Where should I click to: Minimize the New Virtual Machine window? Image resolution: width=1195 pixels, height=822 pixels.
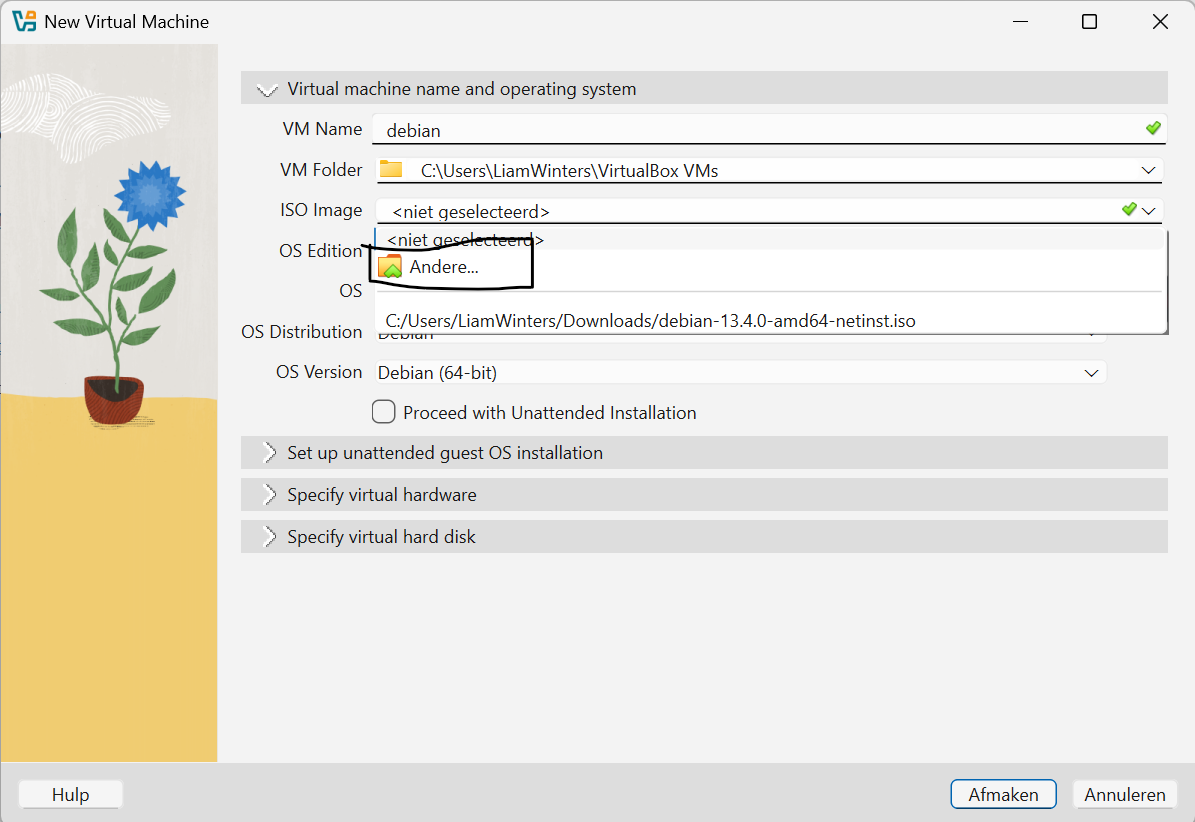(x=1020, y=21)
